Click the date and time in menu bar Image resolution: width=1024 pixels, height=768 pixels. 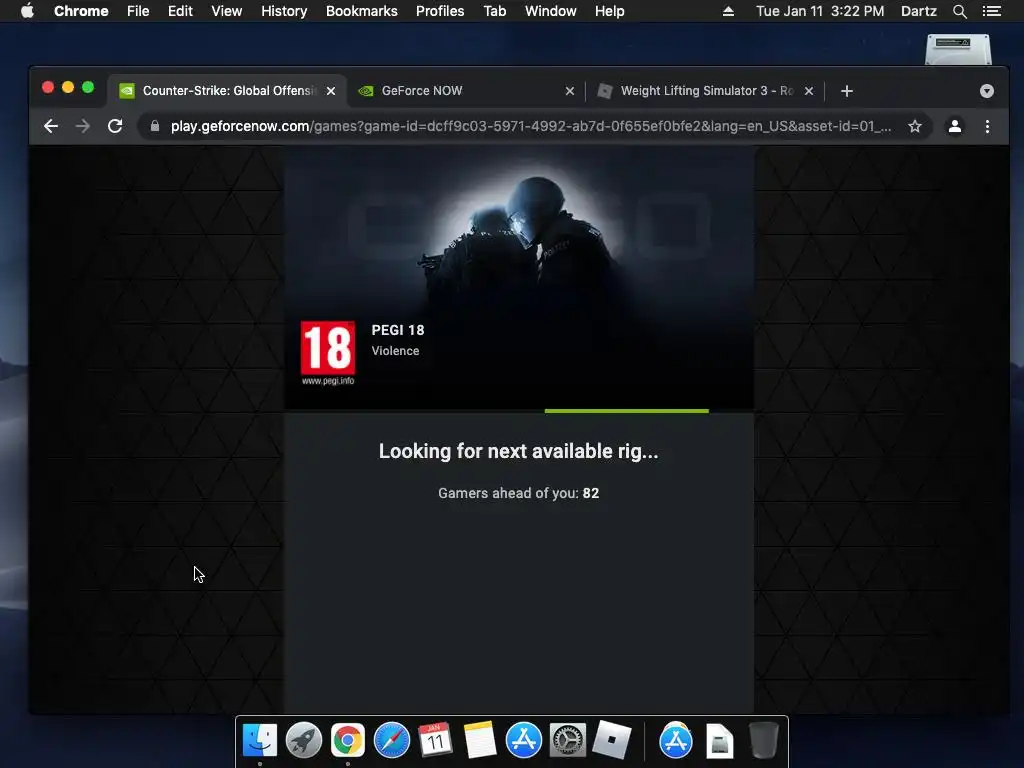[x=820, y=11]
